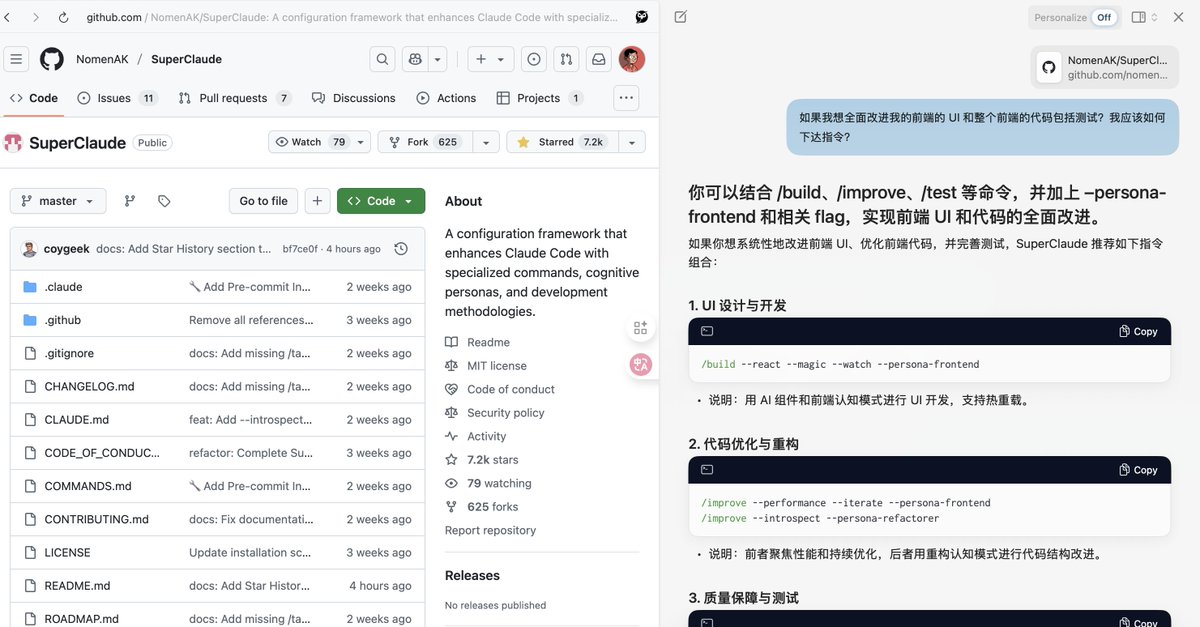
Task: Open the master branch selector
Action: [x=58, y=201]
